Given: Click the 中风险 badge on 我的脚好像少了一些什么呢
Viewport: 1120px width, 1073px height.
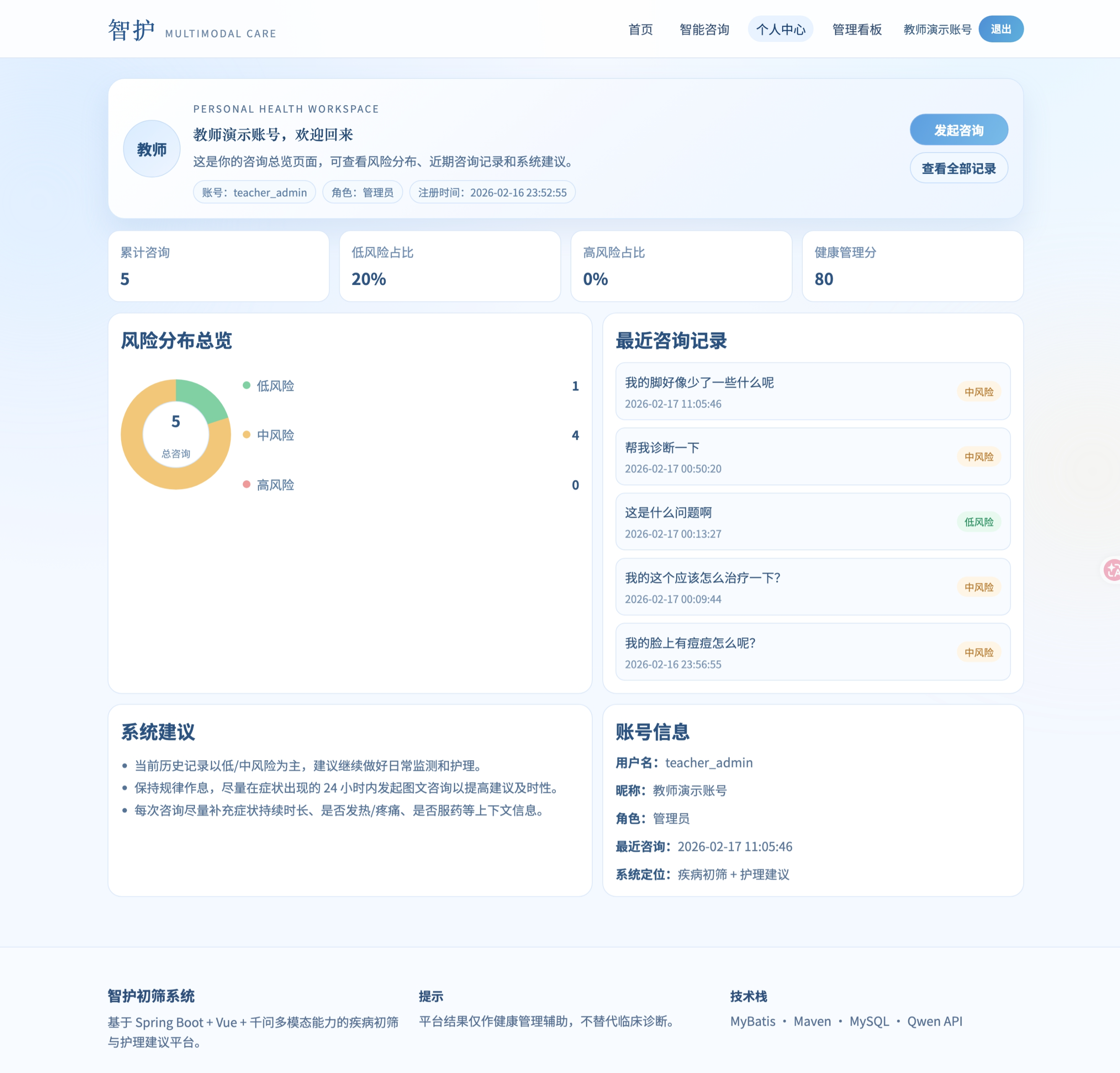Looking at the screenshot, I should click(978, 392).
